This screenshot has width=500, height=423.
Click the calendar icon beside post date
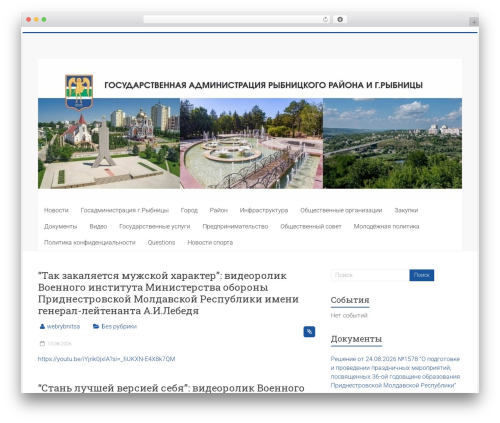(x=42, y=344)
